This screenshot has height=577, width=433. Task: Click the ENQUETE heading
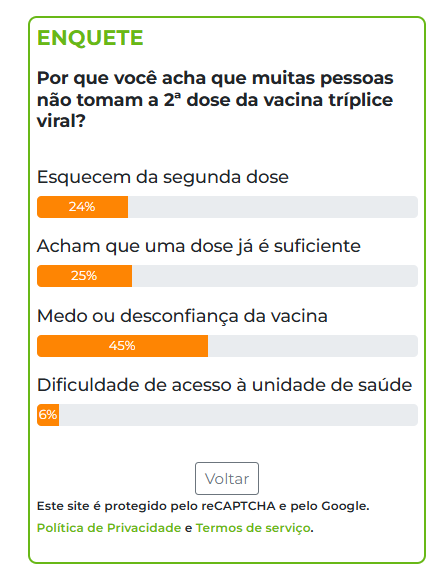click(90, 38)
